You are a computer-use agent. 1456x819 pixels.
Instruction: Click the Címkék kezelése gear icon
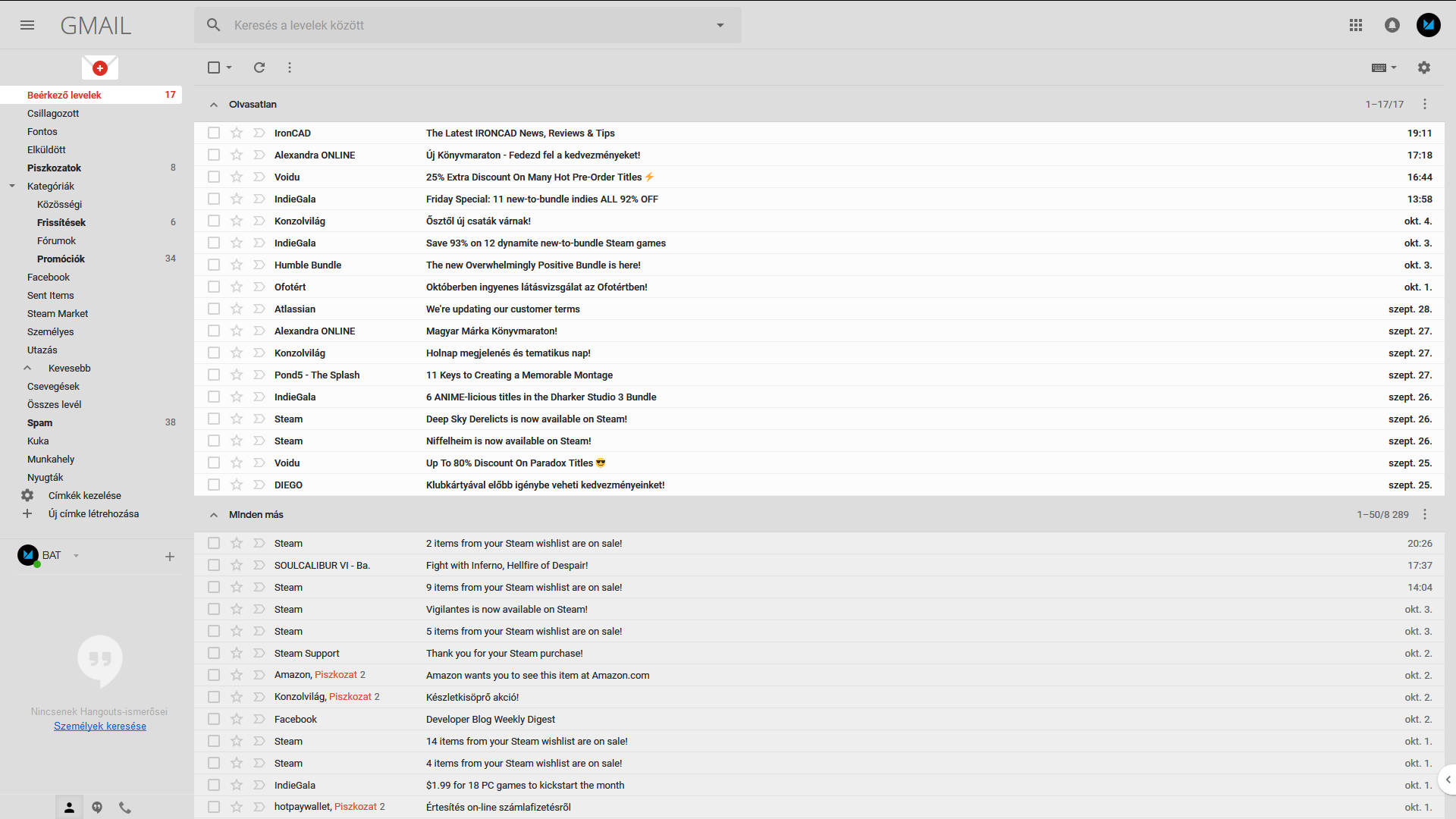(x=27, y=495)
